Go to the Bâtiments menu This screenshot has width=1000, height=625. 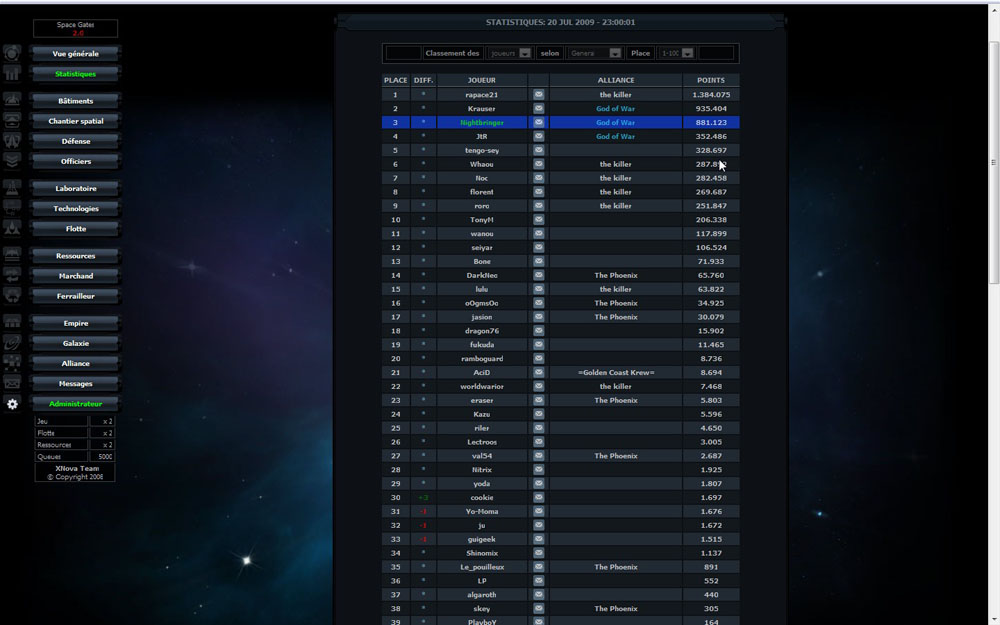pos(75,101)
